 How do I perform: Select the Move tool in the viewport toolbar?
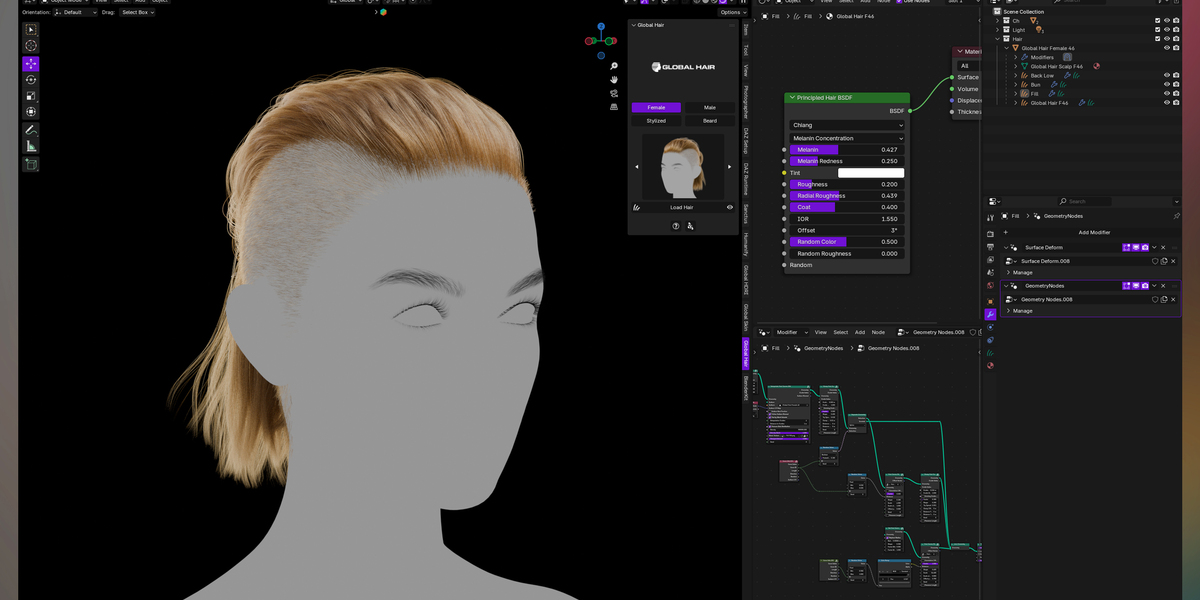pyautogui.click(x=30, y=63)
